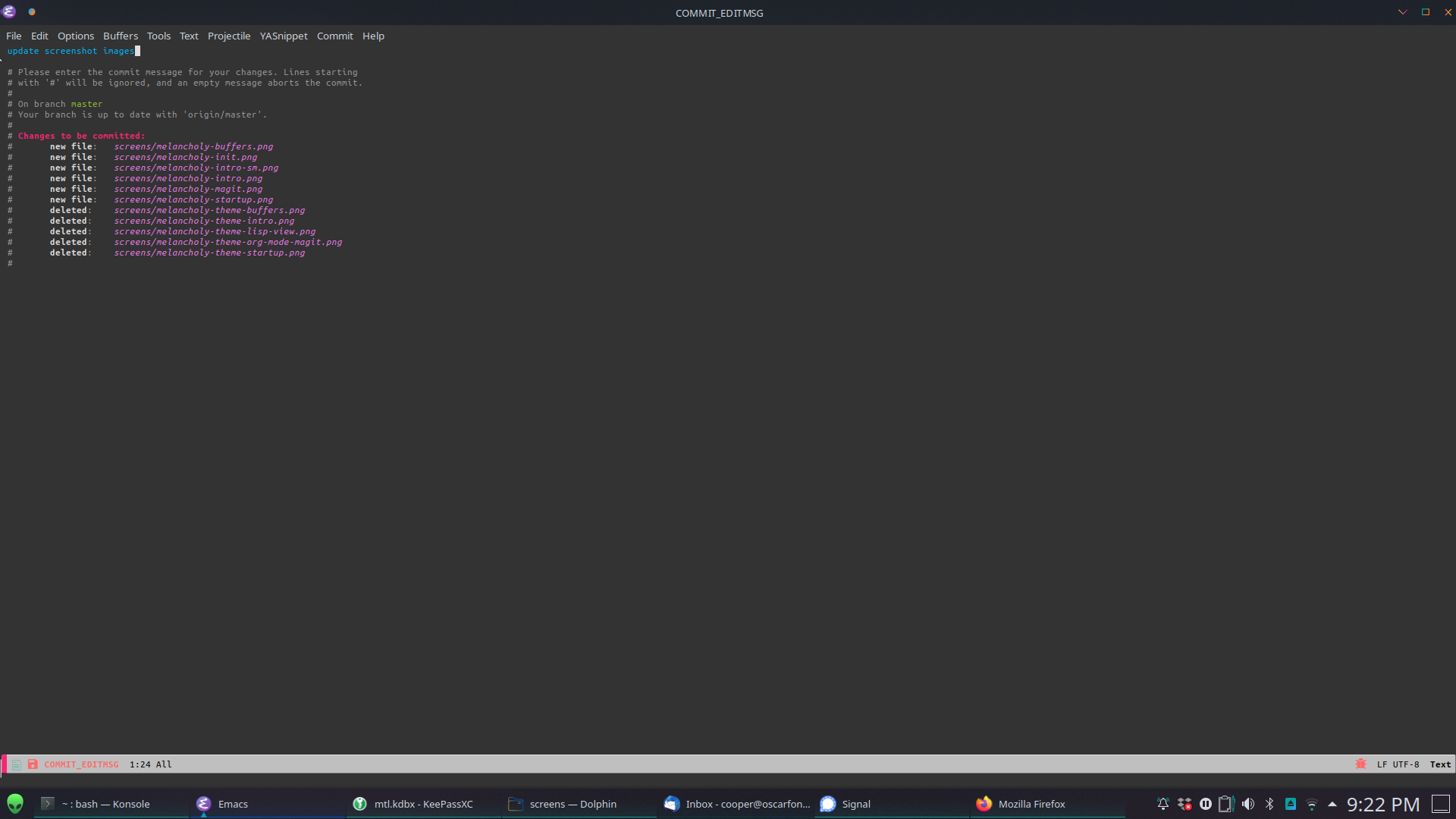Open the Buffers menu
This screenshot has height=819, width=1456.
(x=121, y=36)
